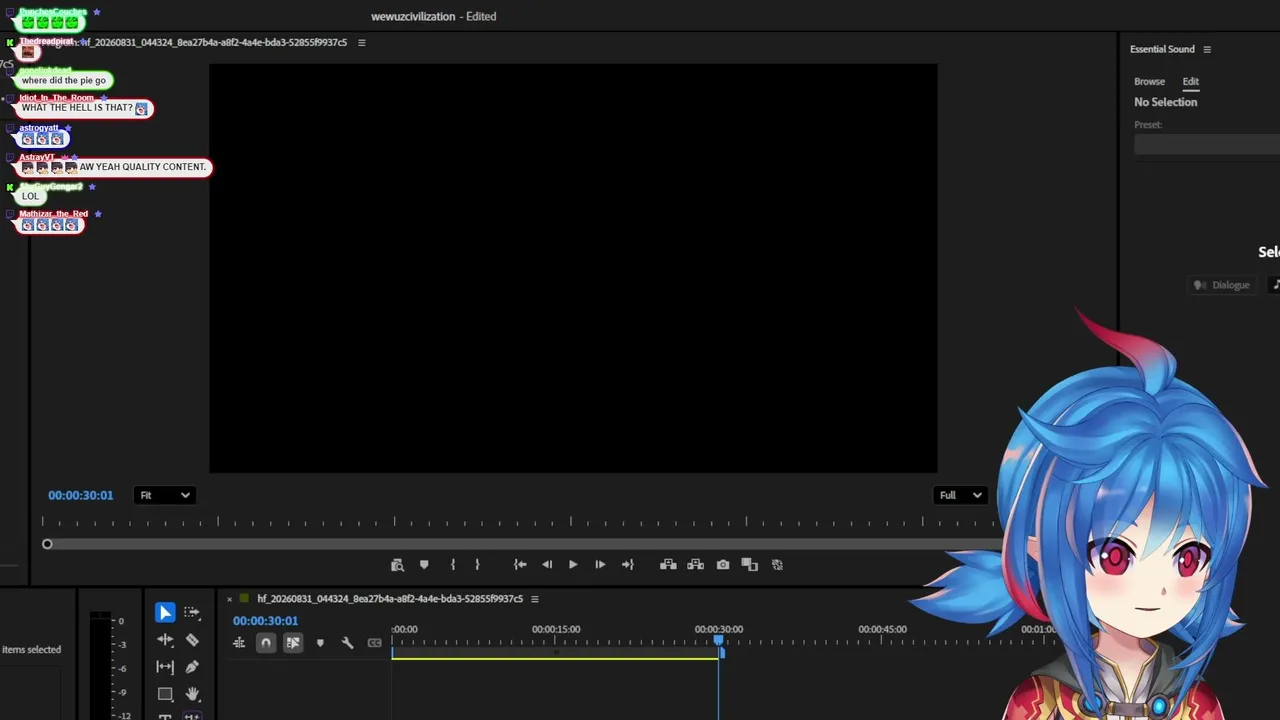Export a frame with the camera icon
The image size is (1280, 720).
click(723, 565)
